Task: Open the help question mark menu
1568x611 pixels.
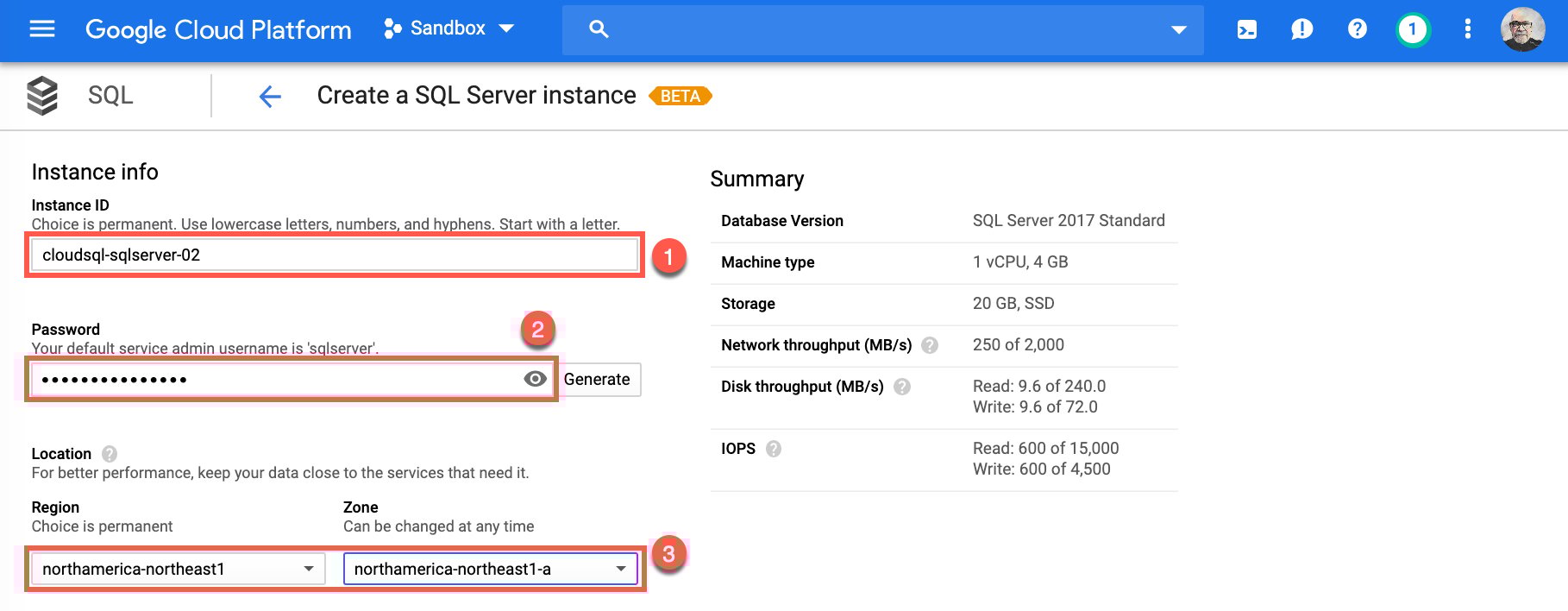Action: coord(1357,29)
